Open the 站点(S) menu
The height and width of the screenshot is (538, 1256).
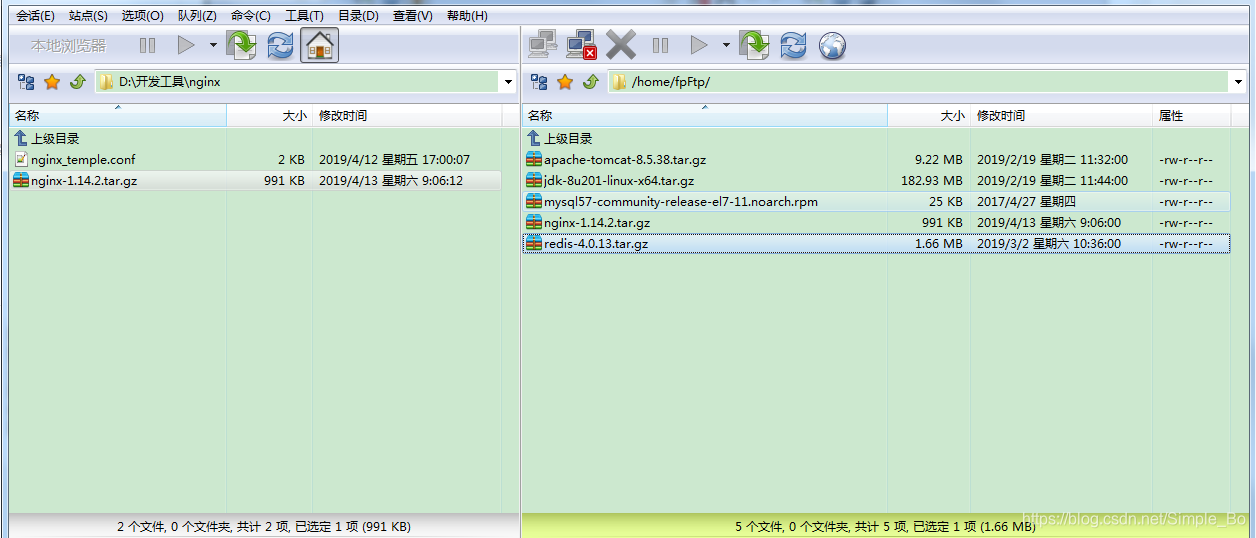88,16
